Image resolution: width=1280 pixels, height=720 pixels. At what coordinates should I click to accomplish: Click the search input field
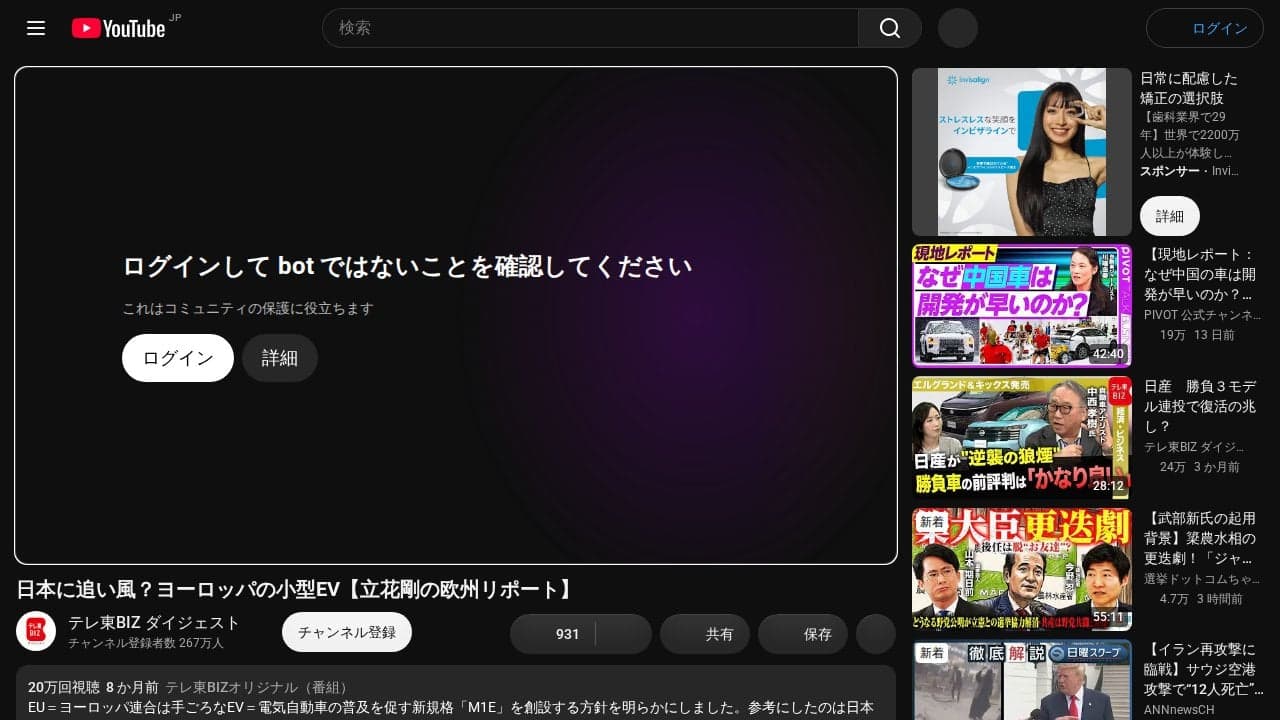[590, 28]
